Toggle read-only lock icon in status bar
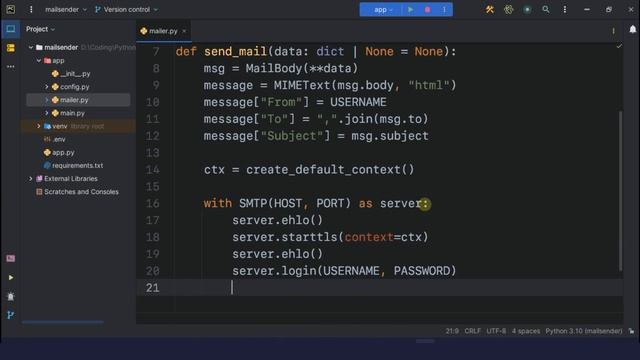Screen dimensions: 640x360 click(x=631, y=331)
